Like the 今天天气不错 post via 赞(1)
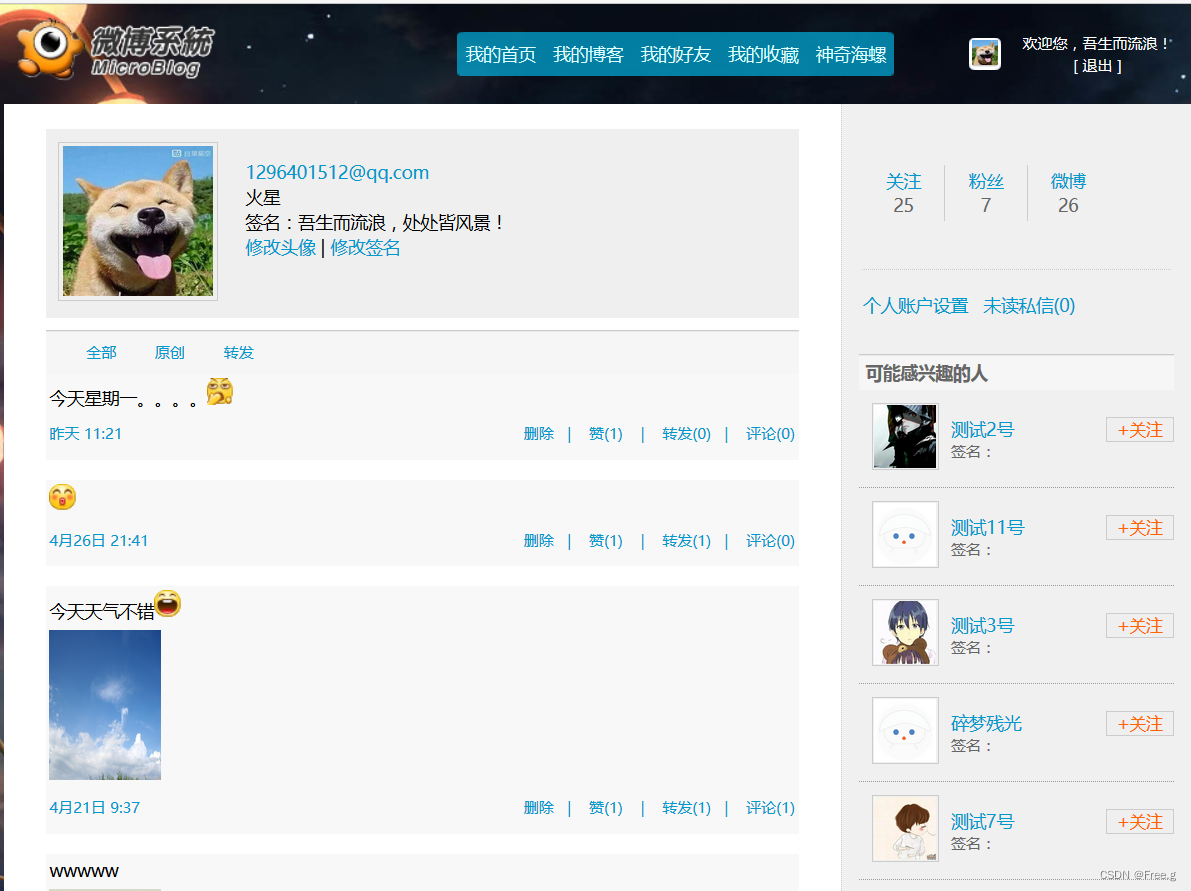This screenshot has height=891, width=1191. click(605, 807)
